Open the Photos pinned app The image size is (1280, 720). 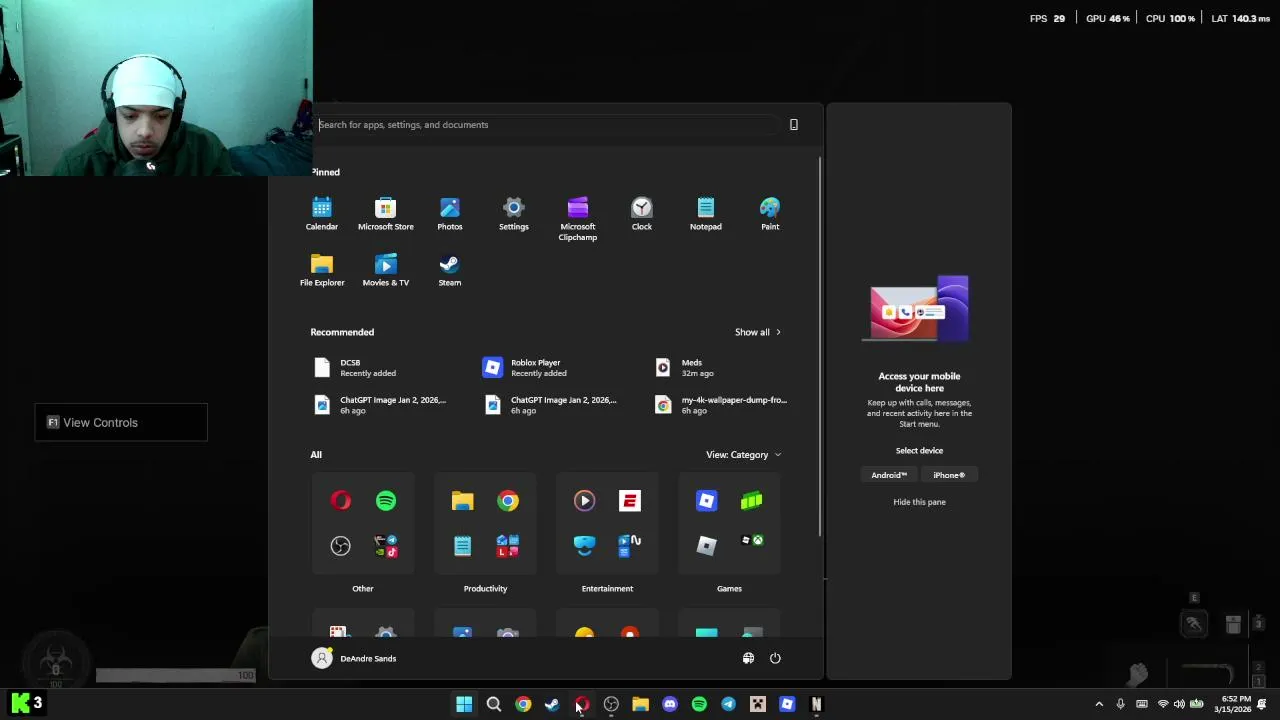449,213
